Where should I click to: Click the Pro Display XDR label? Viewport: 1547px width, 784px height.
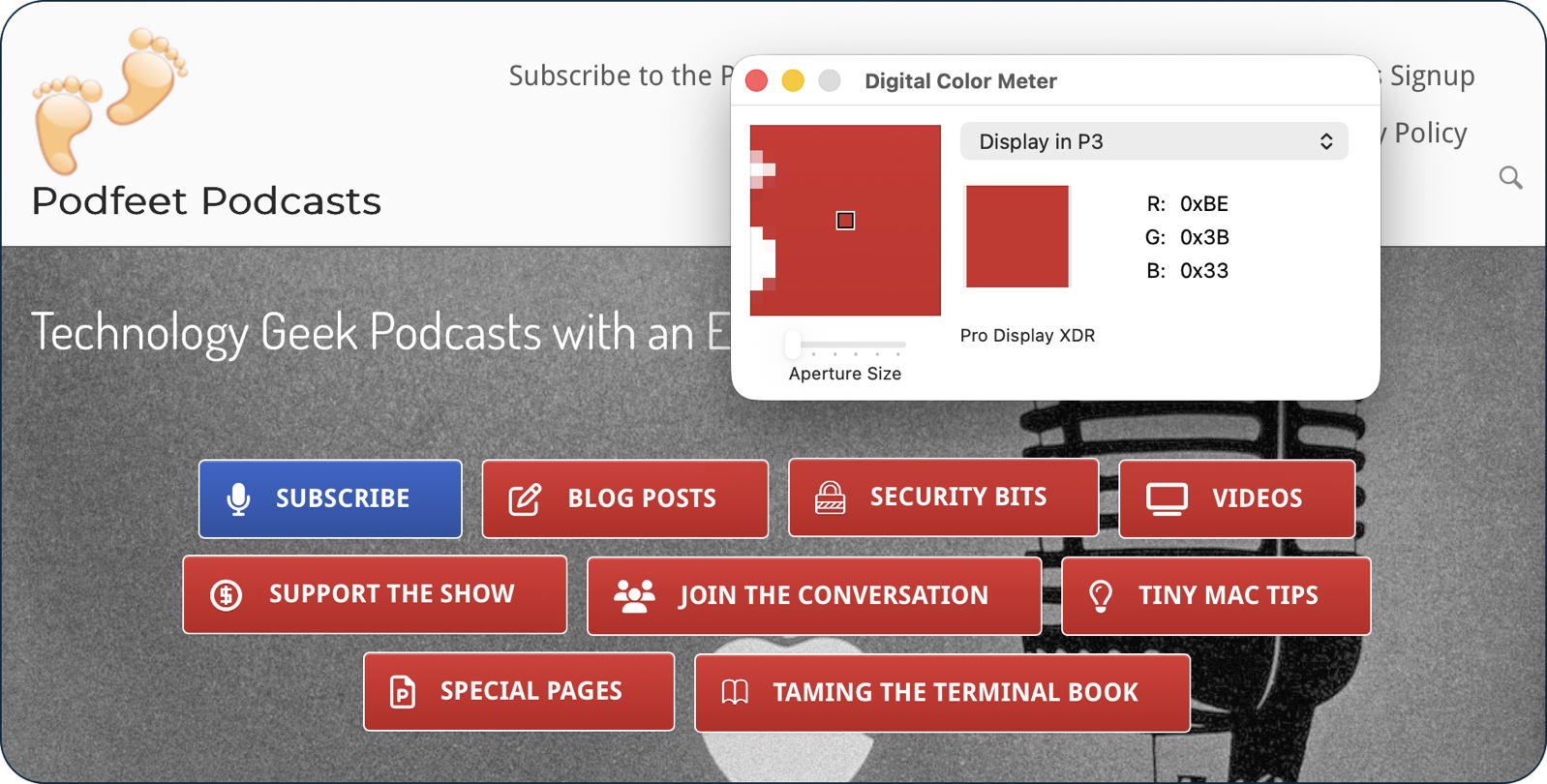pos(1027,335)
